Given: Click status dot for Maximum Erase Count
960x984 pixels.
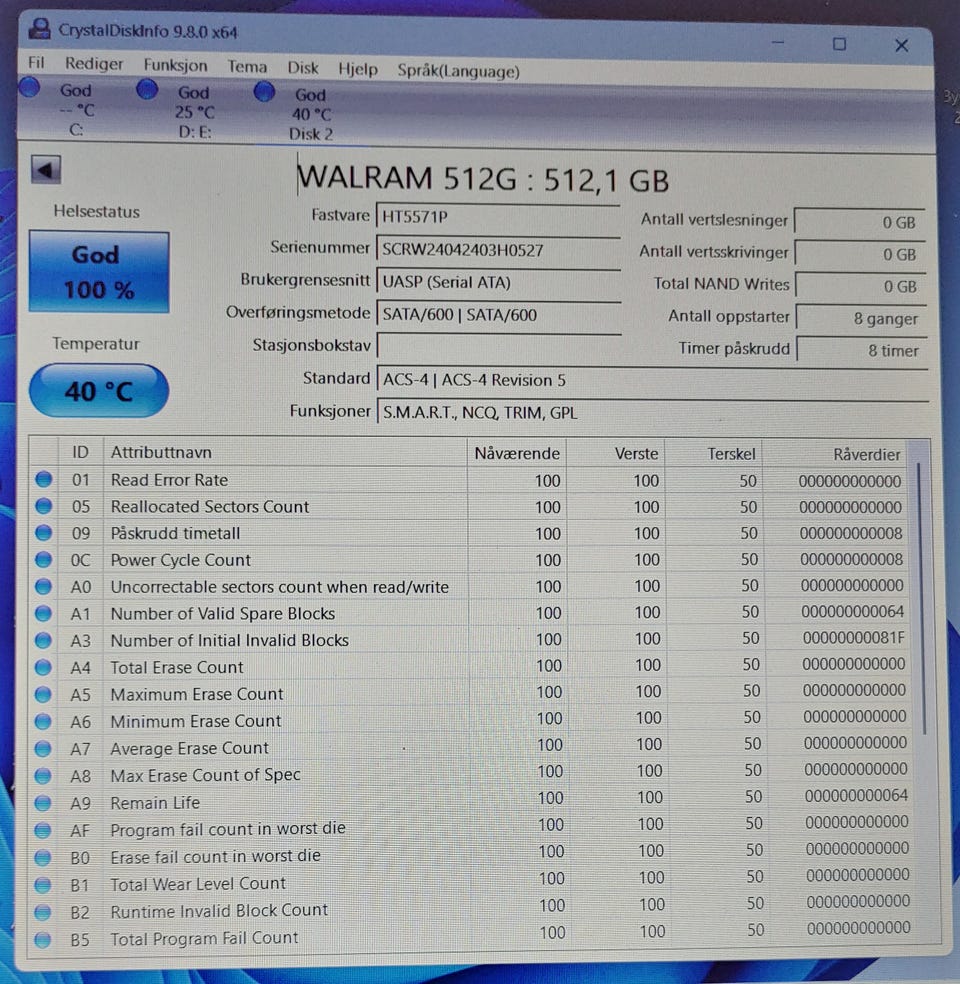Looking at the screenshot, I should point(43,694).
